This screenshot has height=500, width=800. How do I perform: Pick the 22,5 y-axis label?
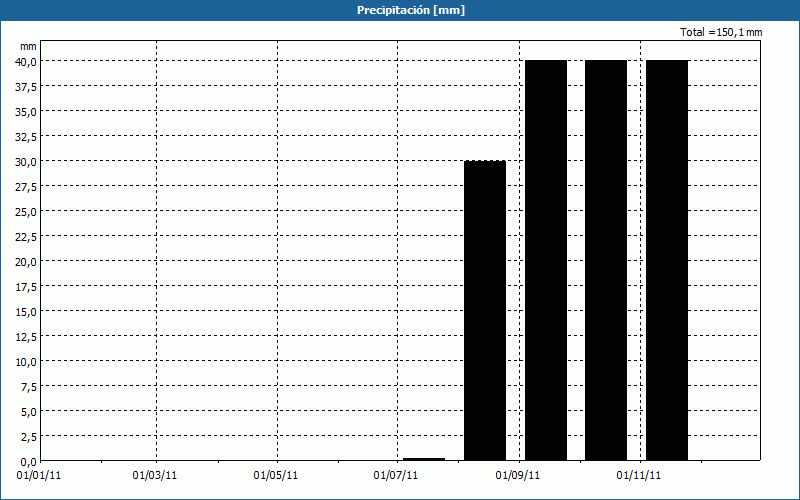(26, 237)
